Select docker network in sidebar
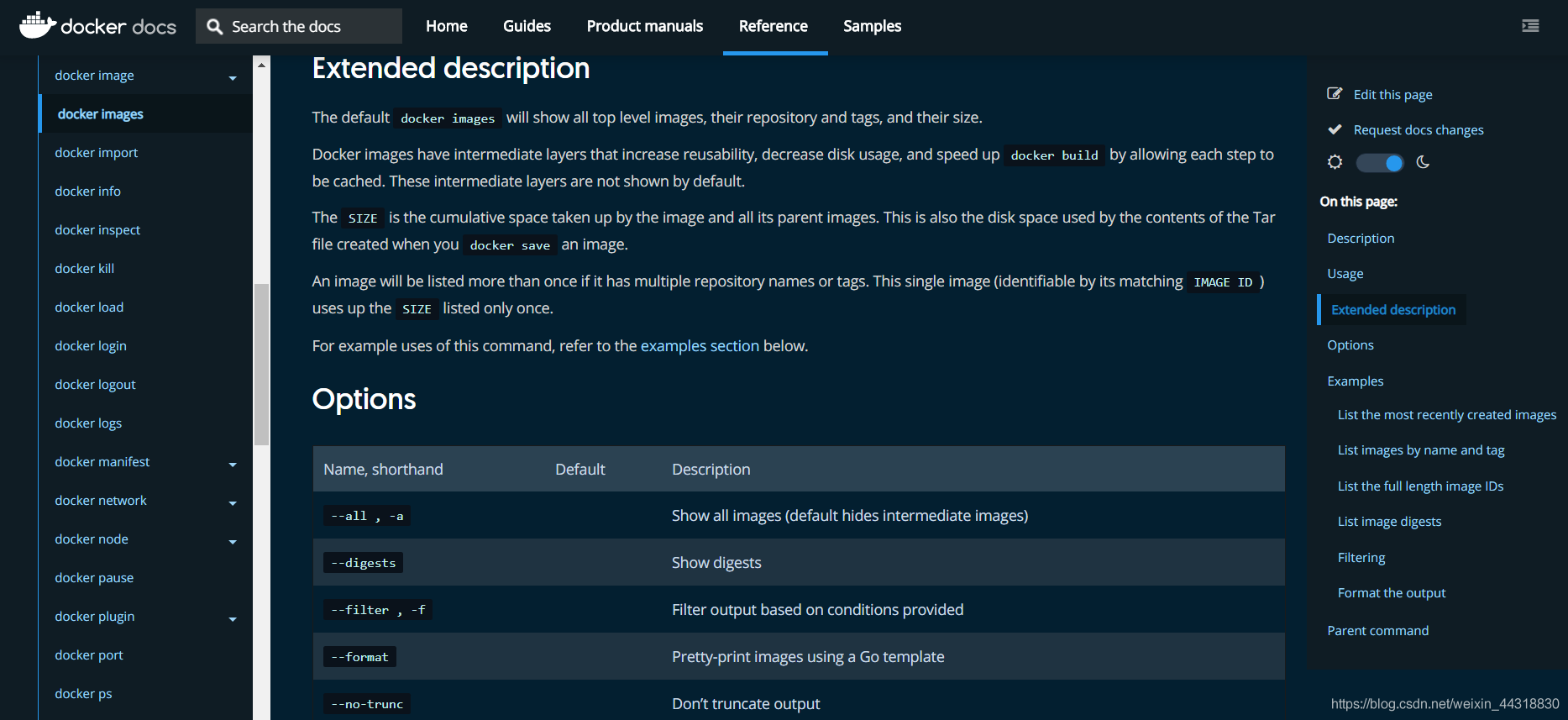The image size is (1568, 720). [101, 501]
